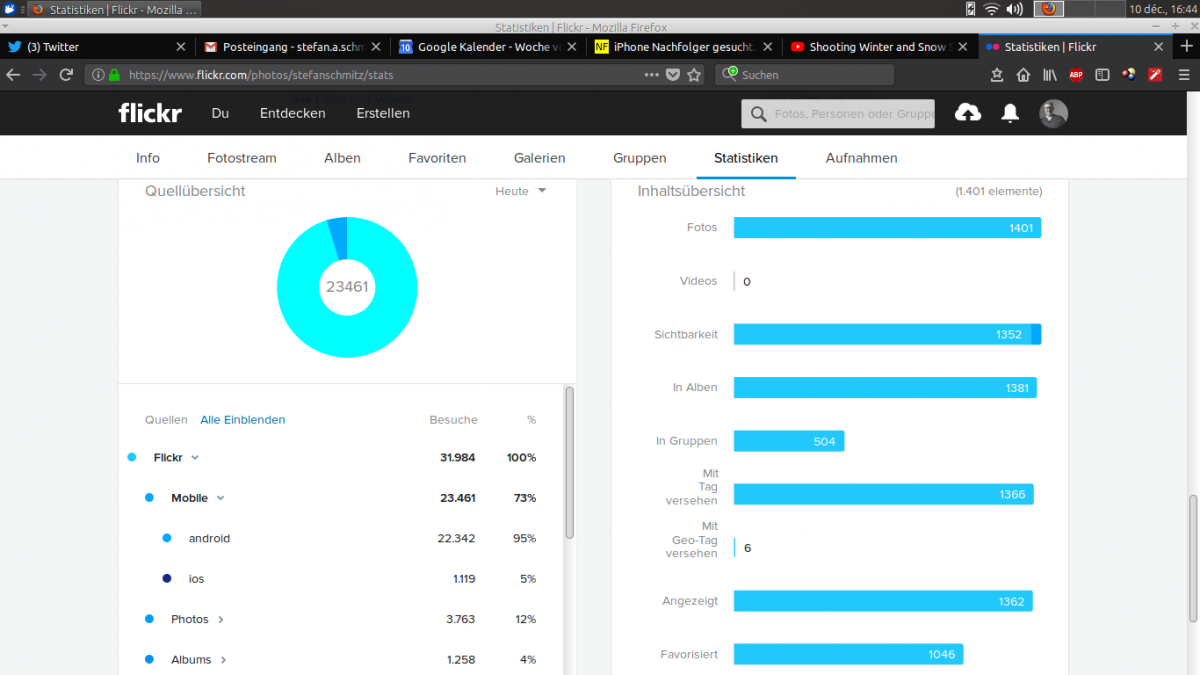Open the user profile avatar

(1054, 113)
